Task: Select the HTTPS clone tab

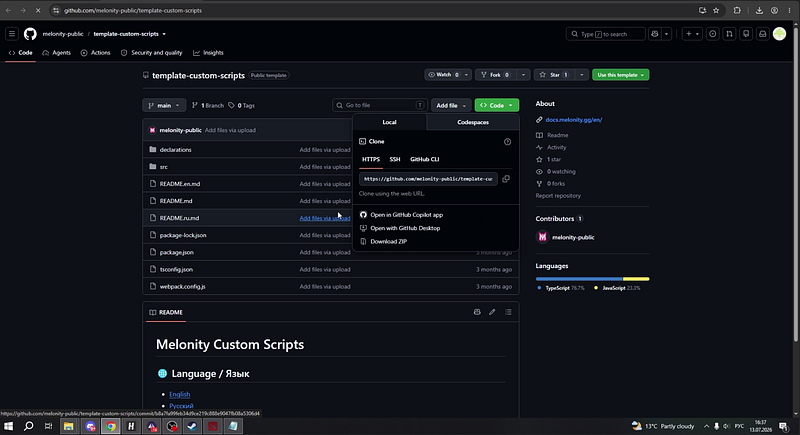Action: pos(371,159)
